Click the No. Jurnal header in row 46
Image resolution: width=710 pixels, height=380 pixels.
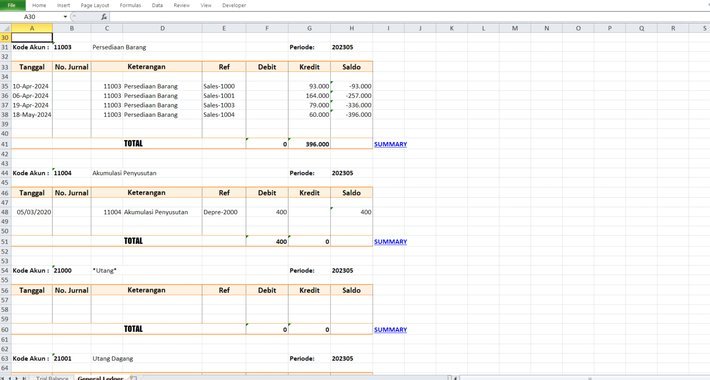tap(72, 192)
